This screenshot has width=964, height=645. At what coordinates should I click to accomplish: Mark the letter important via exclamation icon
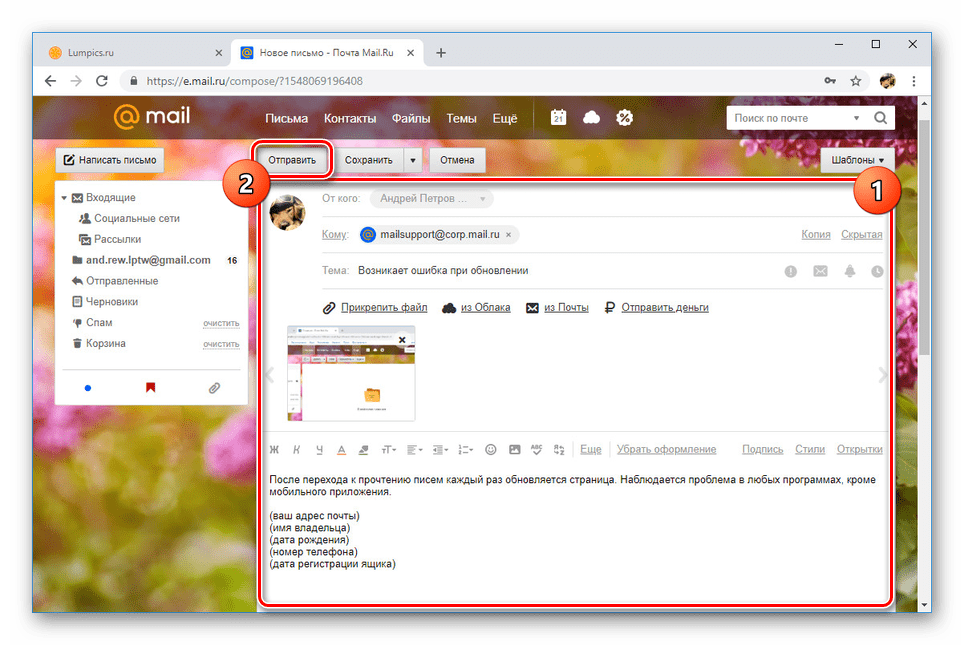pos(789,271)
